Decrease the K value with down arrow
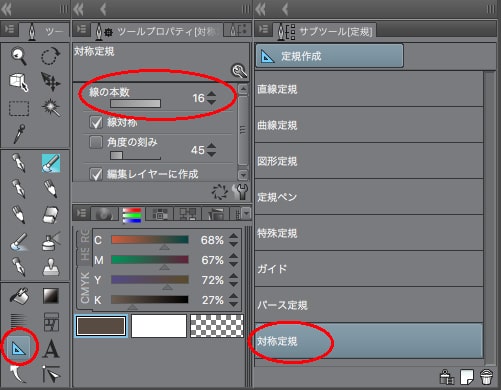The image size is (501, 390). point(234,304)
